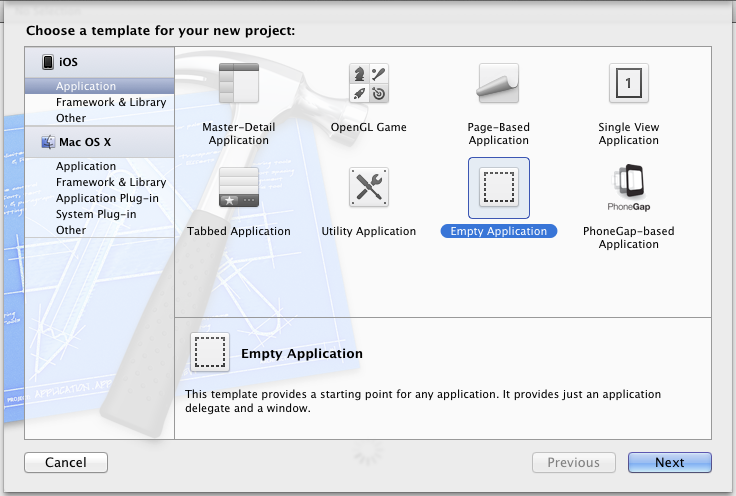Select the Master-Detail Application template icon

239,84
